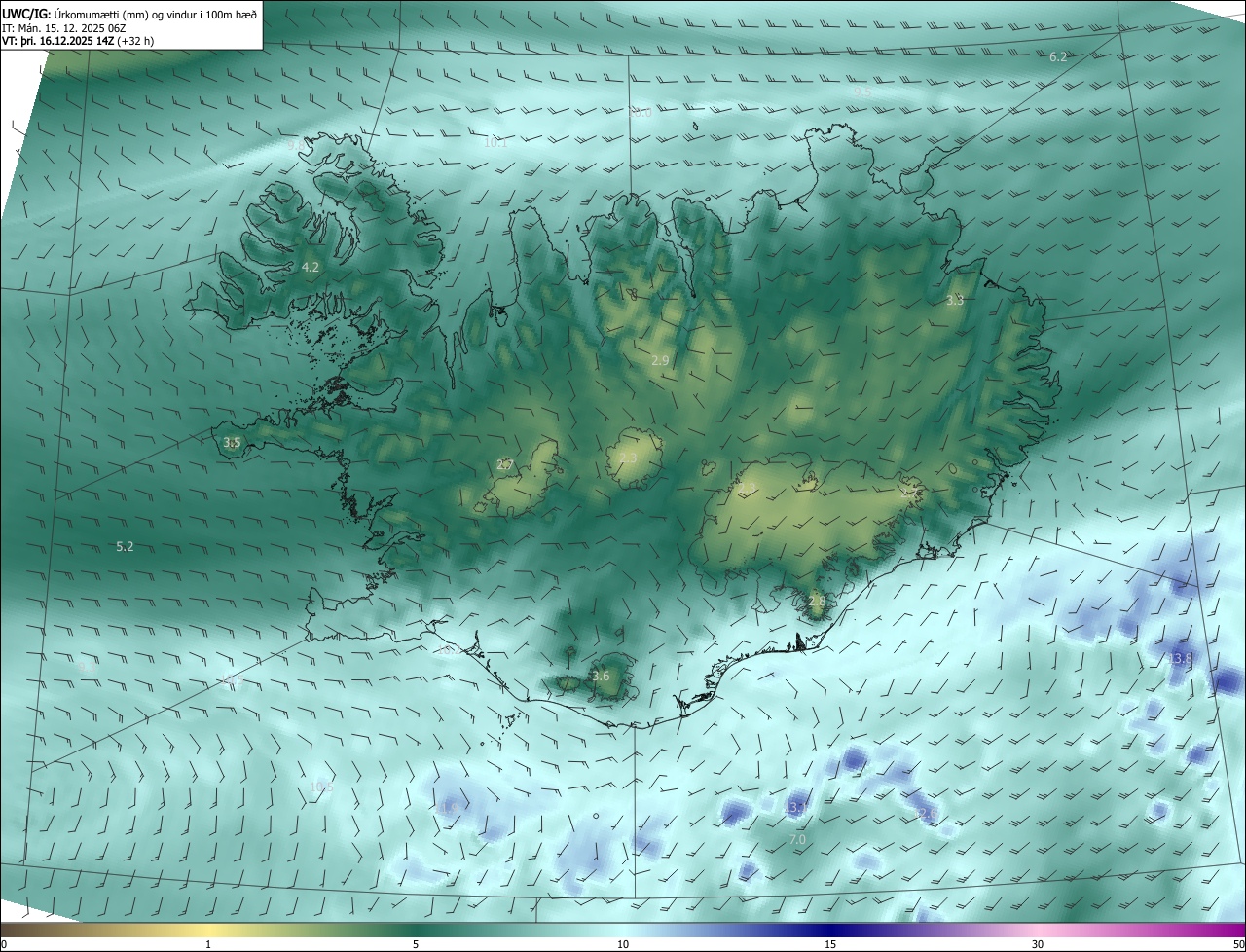Image resolution: width=1246 pixels, height=952 pixels.
Task: Click the 10.5 value in the southwest sea
Action: (321, 787)
